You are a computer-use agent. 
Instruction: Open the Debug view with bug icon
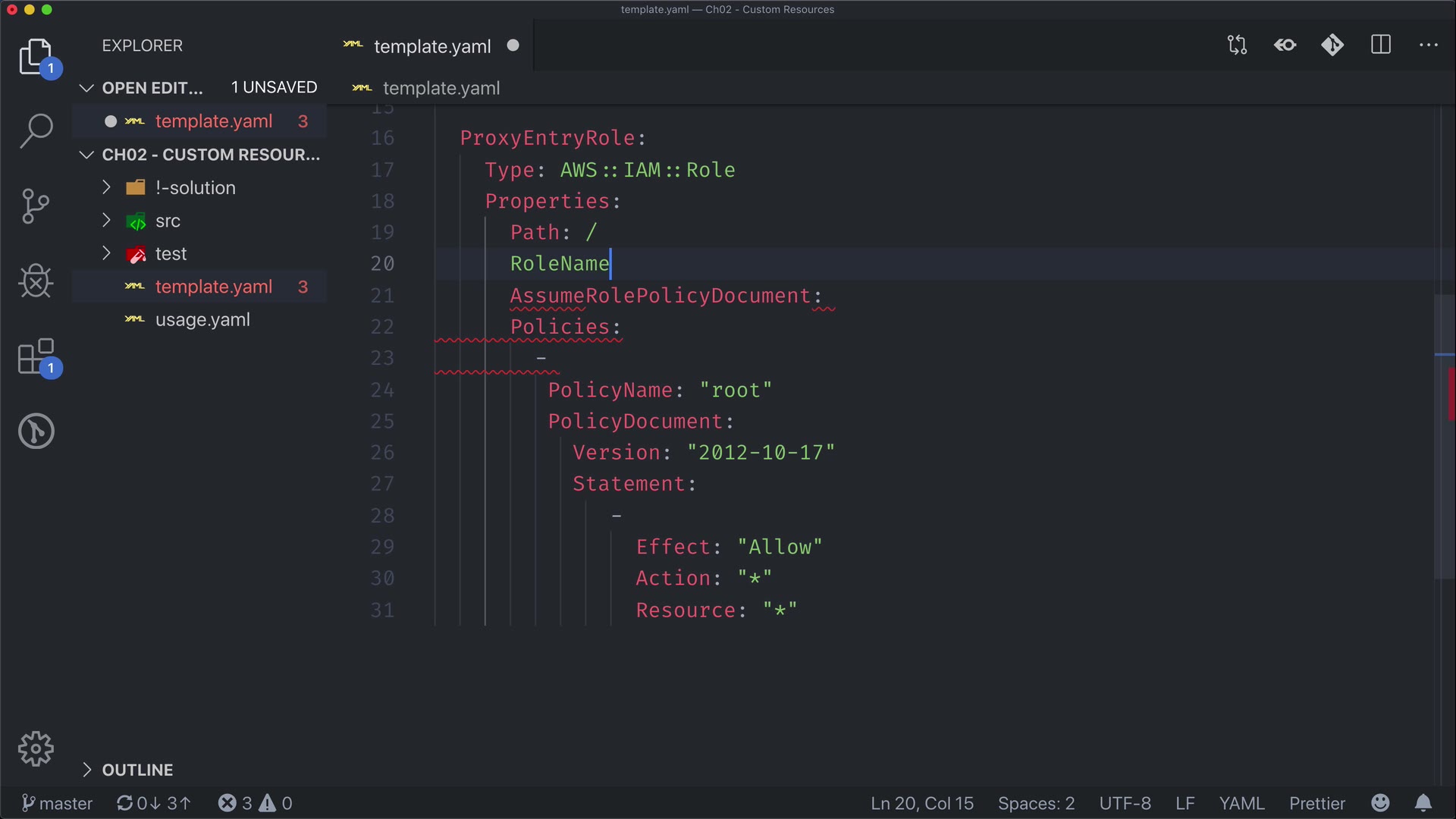point(36,281)
